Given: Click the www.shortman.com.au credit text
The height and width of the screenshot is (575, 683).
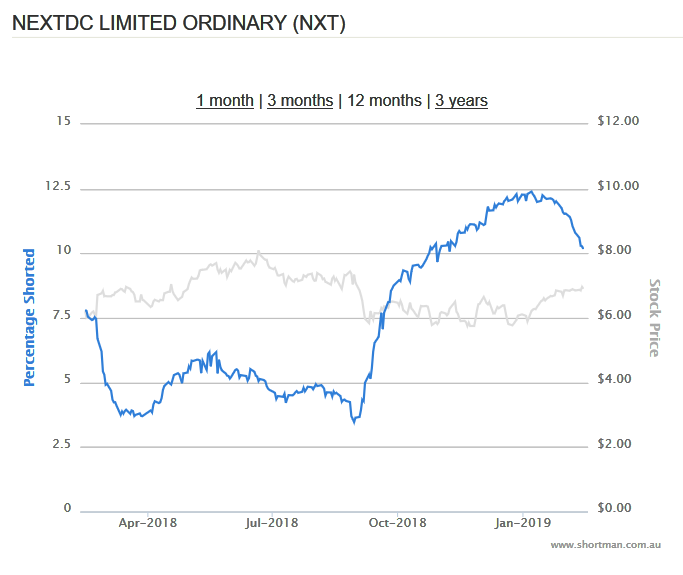Looking at the screenshot, I should (x=605, y=545).
